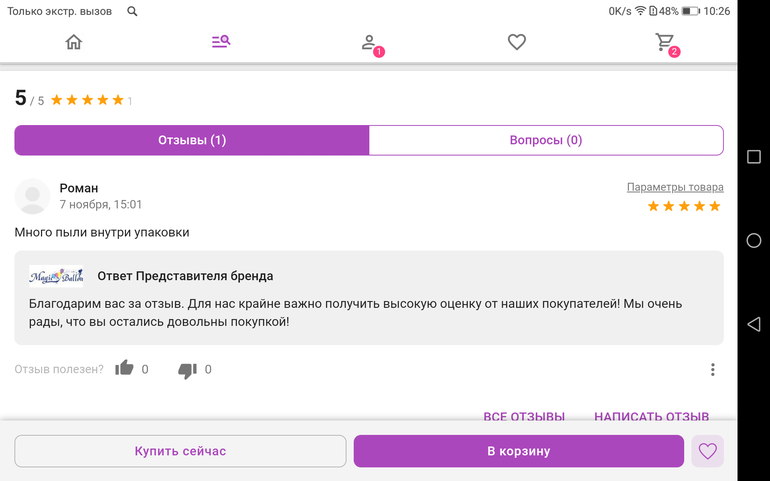Open the catalog search icon
Screen dimensions: 770x481
221,42
